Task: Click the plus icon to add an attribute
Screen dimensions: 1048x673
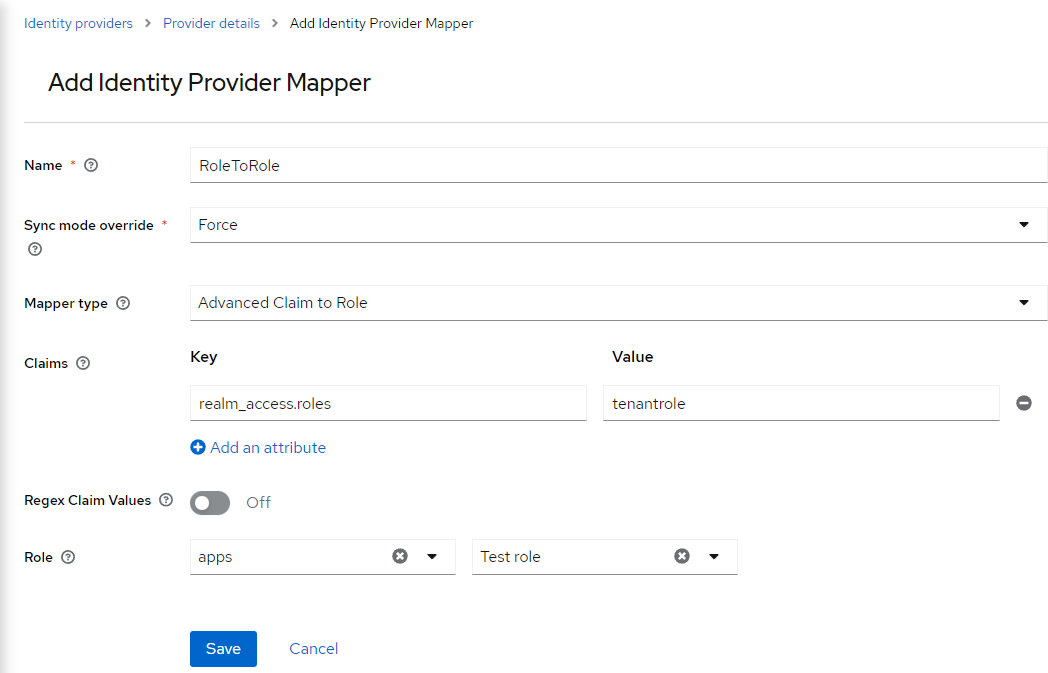Action: tap(198, 447)
